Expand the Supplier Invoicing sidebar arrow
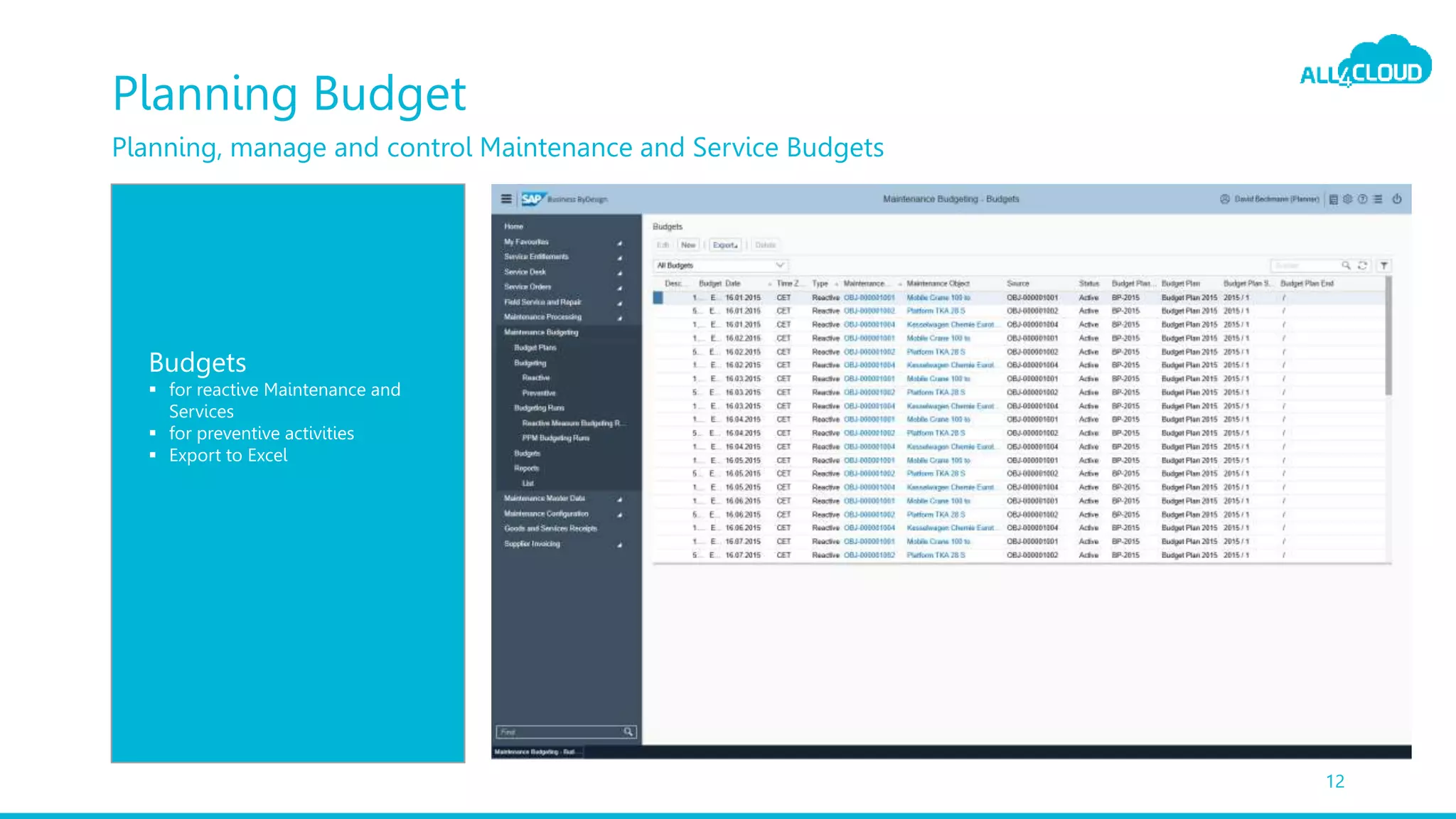Image resolution: width=1456 pixels, height=819 pixels. pyautogui.click(x=619, y=545)
